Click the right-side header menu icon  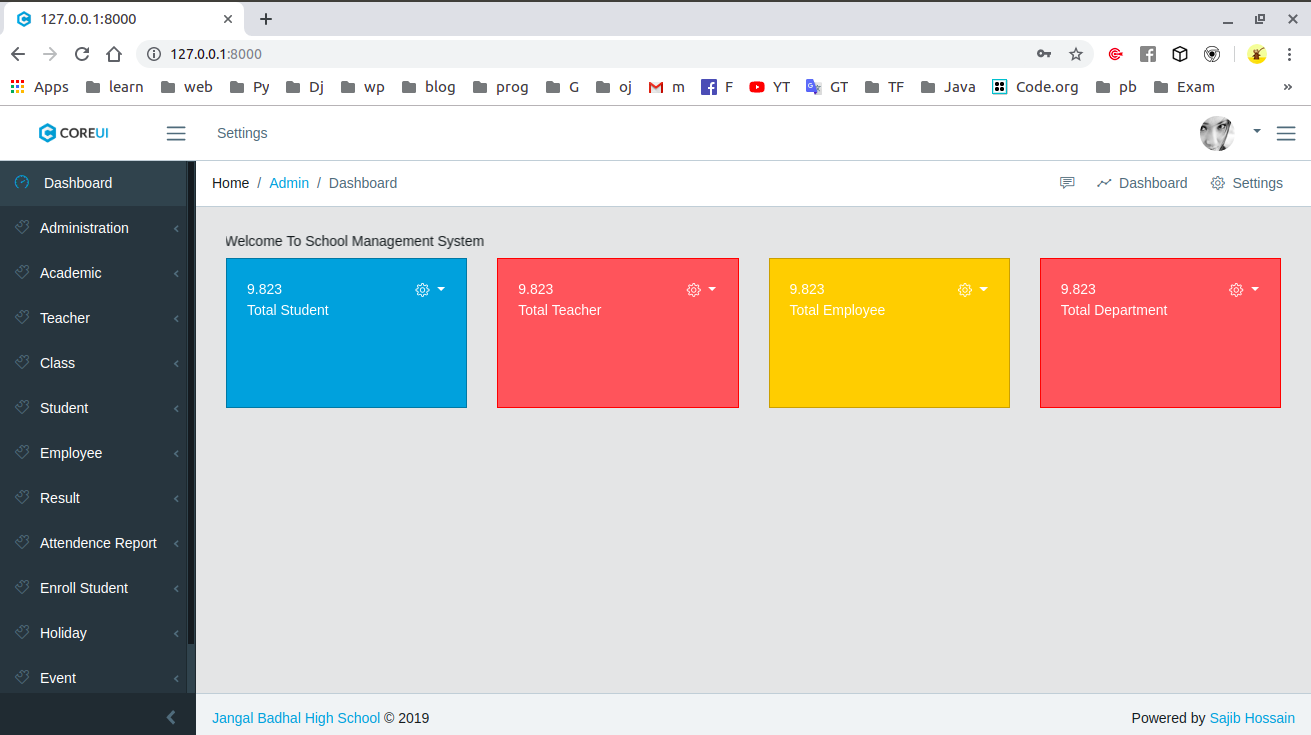(x=1286, y=132)
